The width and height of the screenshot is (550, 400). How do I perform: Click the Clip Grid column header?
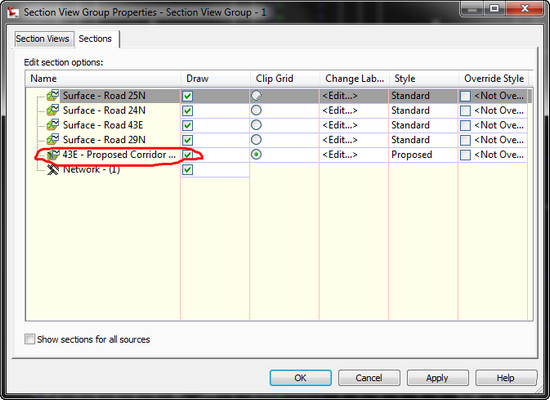pyautogui.click(x=284, y=78)
